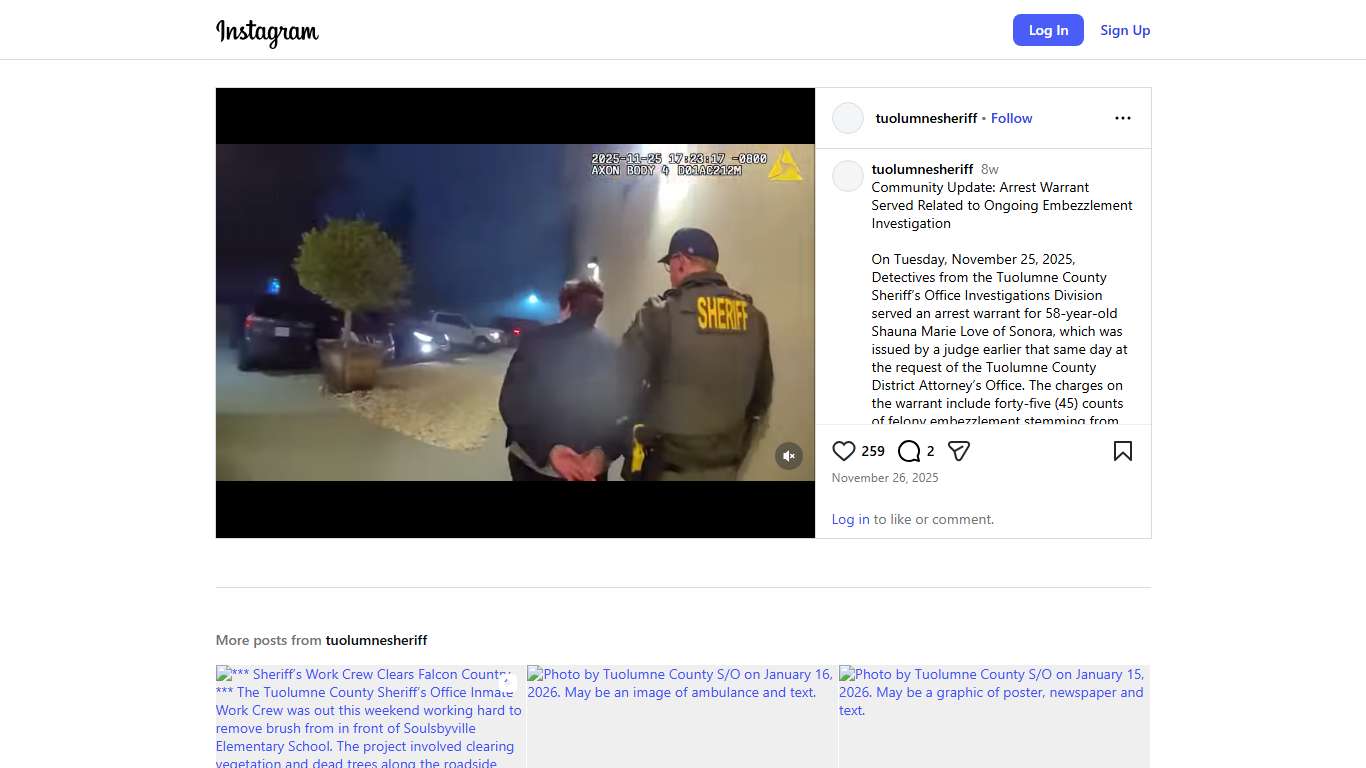Open the Sign Up link
This screenshot has width=1366, height=768.
1125,30
